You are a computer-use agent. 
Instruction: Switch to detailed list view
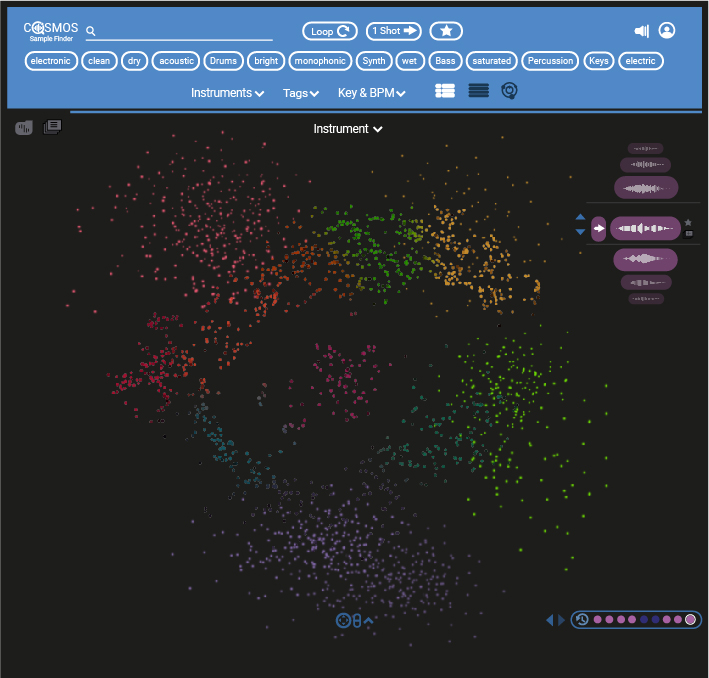[x=445, y=91]
